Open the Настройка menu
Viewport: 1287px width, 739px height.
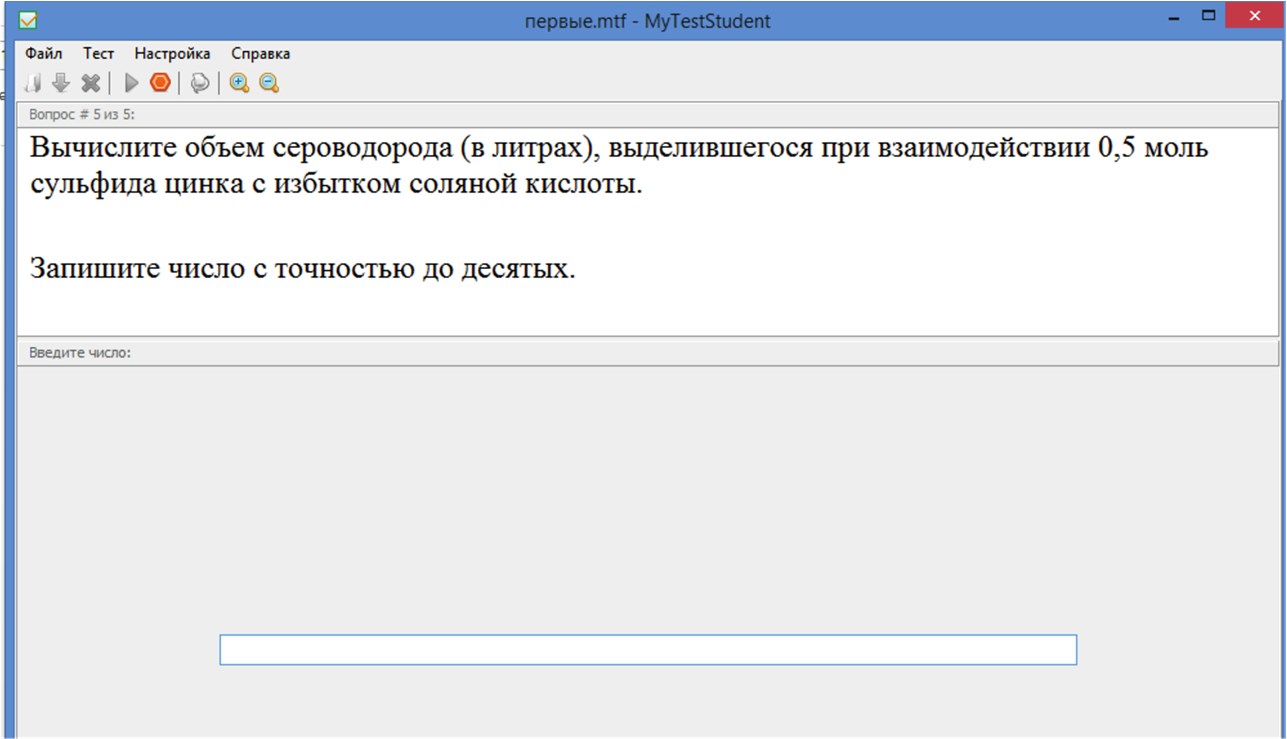point(172,54)
